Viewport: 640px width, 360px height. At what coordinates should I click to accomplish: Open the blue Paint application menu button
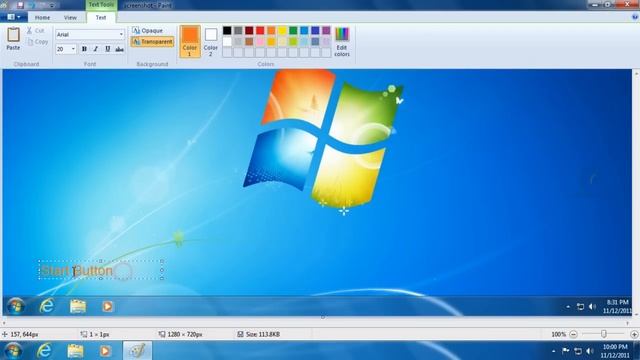point(13,17)
